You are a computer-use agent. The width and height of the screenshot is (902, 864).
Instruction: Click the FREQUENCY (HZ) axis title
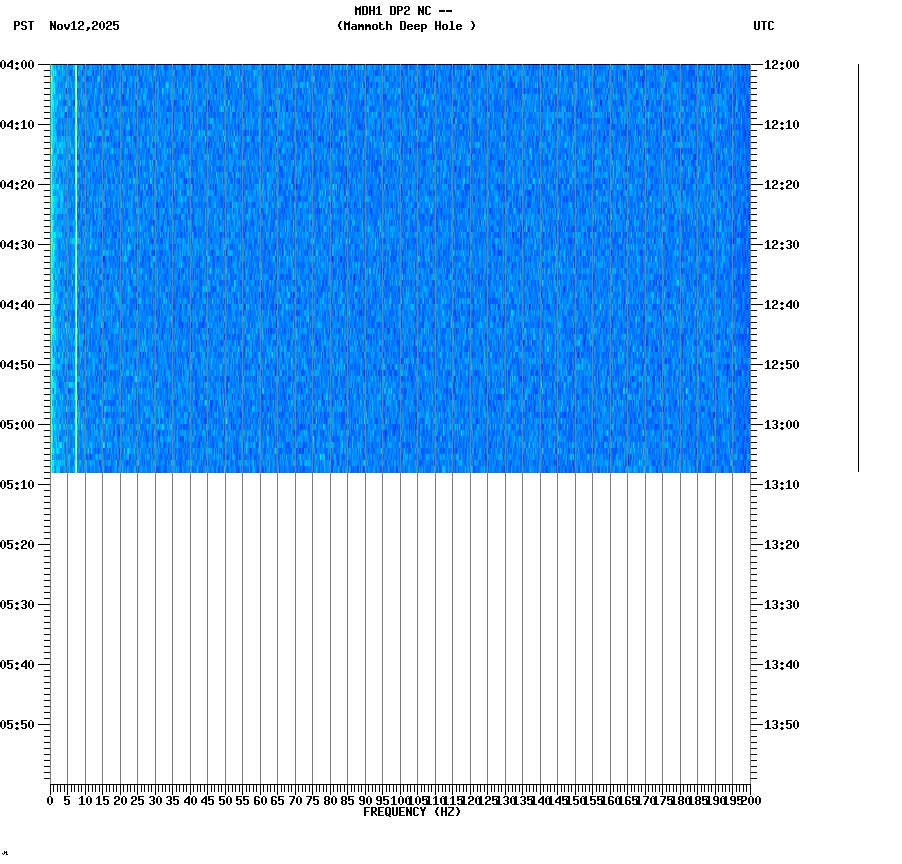(x=414, y=810)
